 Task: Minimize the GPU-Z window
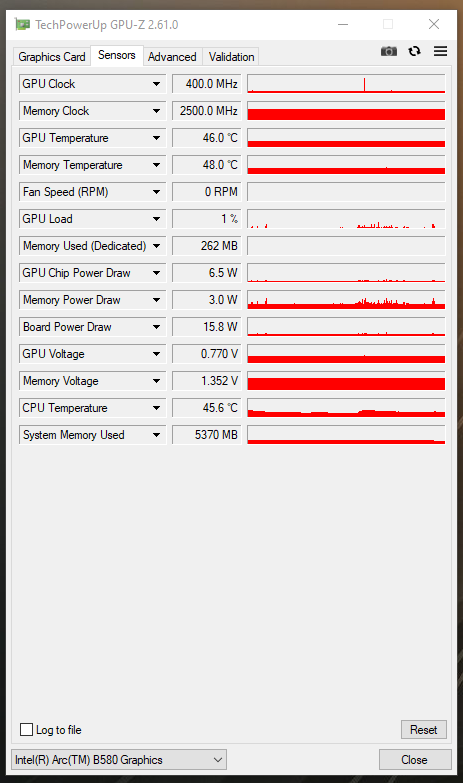[x=343, y=24]
